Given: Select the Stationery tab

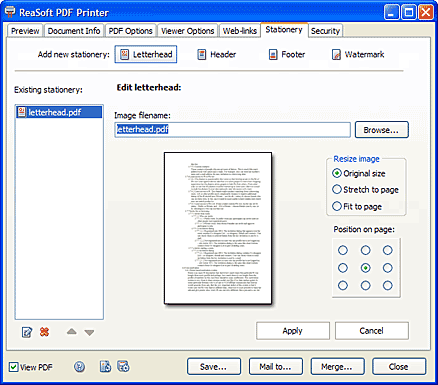Looking at the screenshot, I should [284, 30].
